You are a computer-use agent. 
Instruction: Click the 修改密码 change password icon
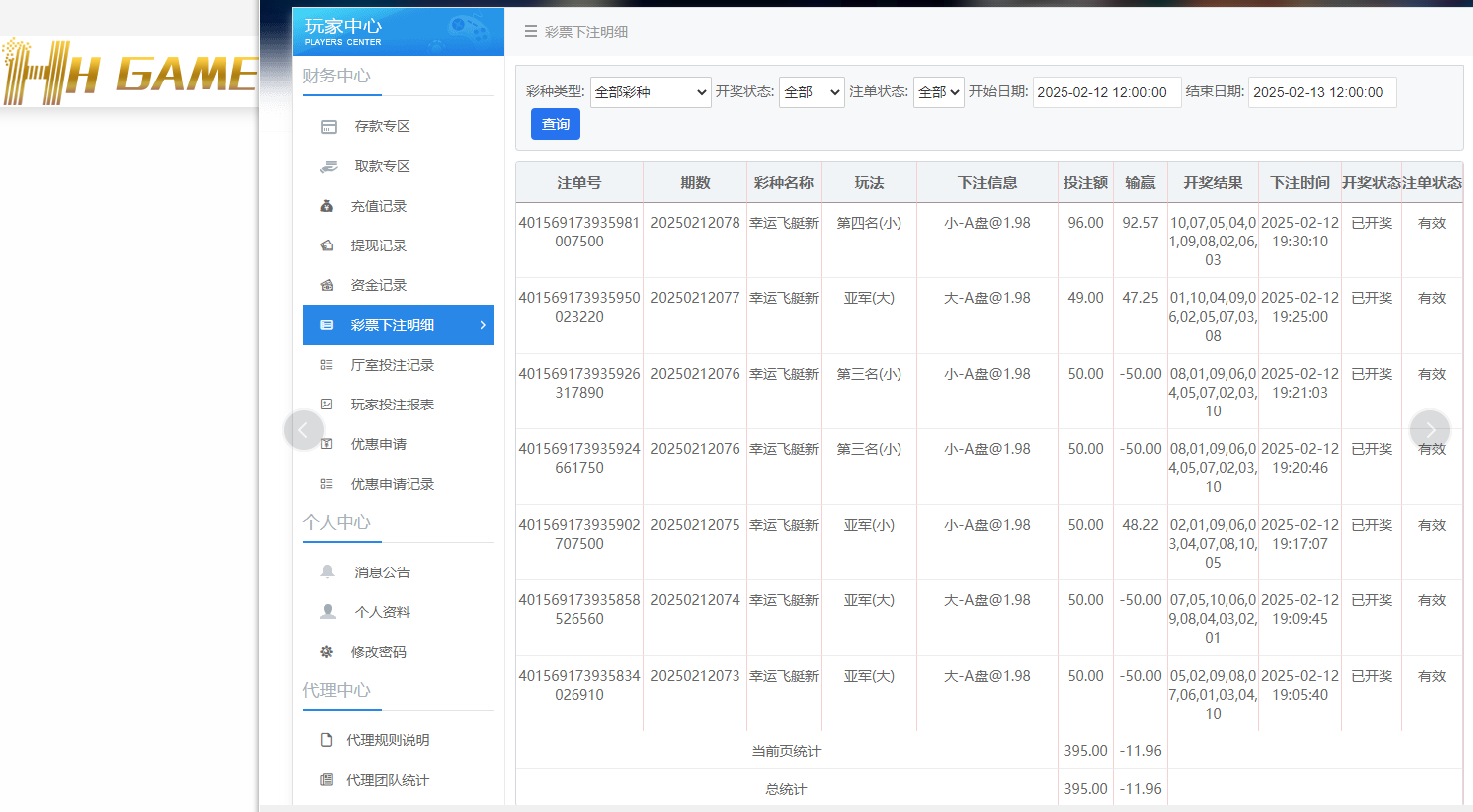[328, 651]
